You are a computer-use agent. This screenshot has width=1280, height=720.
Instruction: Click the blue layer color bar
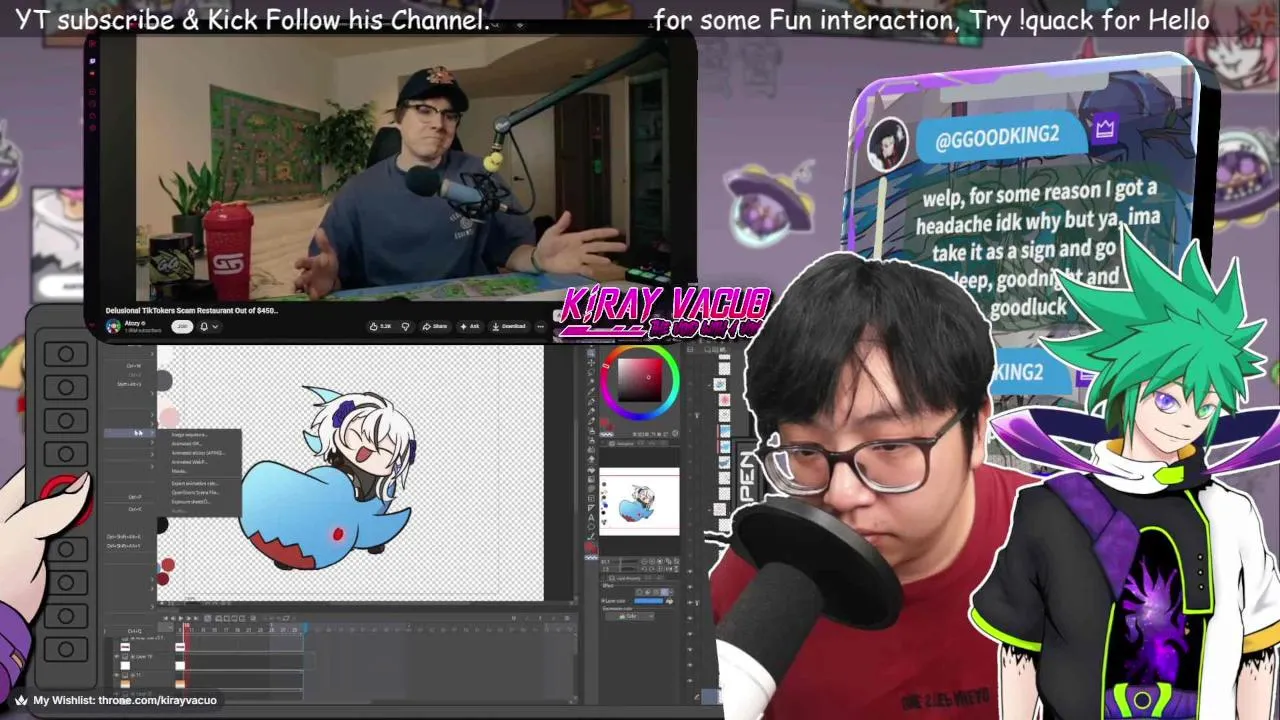(x=648, y=601)
